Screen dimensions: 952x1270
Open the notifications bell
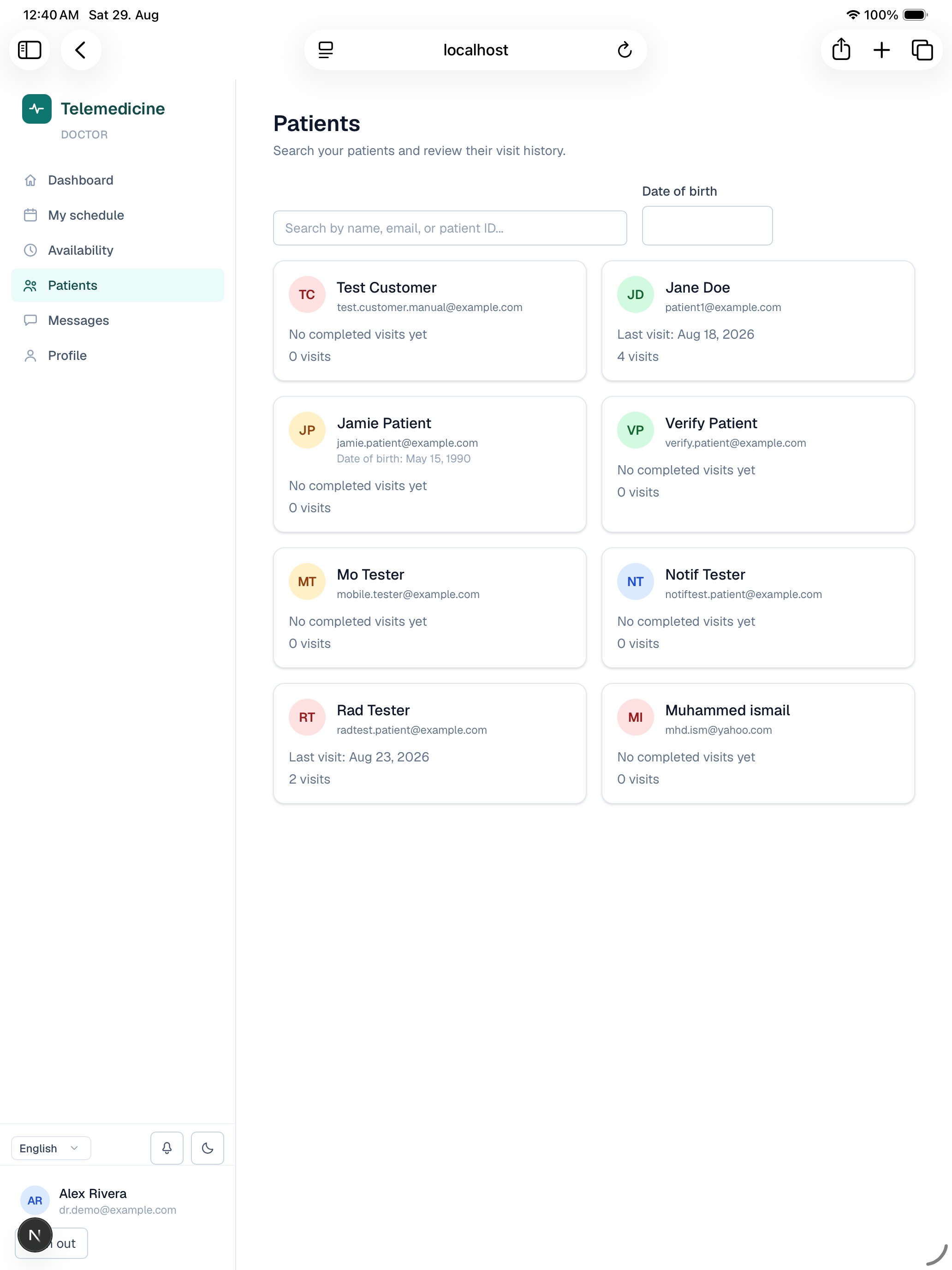coord(167,1148)
